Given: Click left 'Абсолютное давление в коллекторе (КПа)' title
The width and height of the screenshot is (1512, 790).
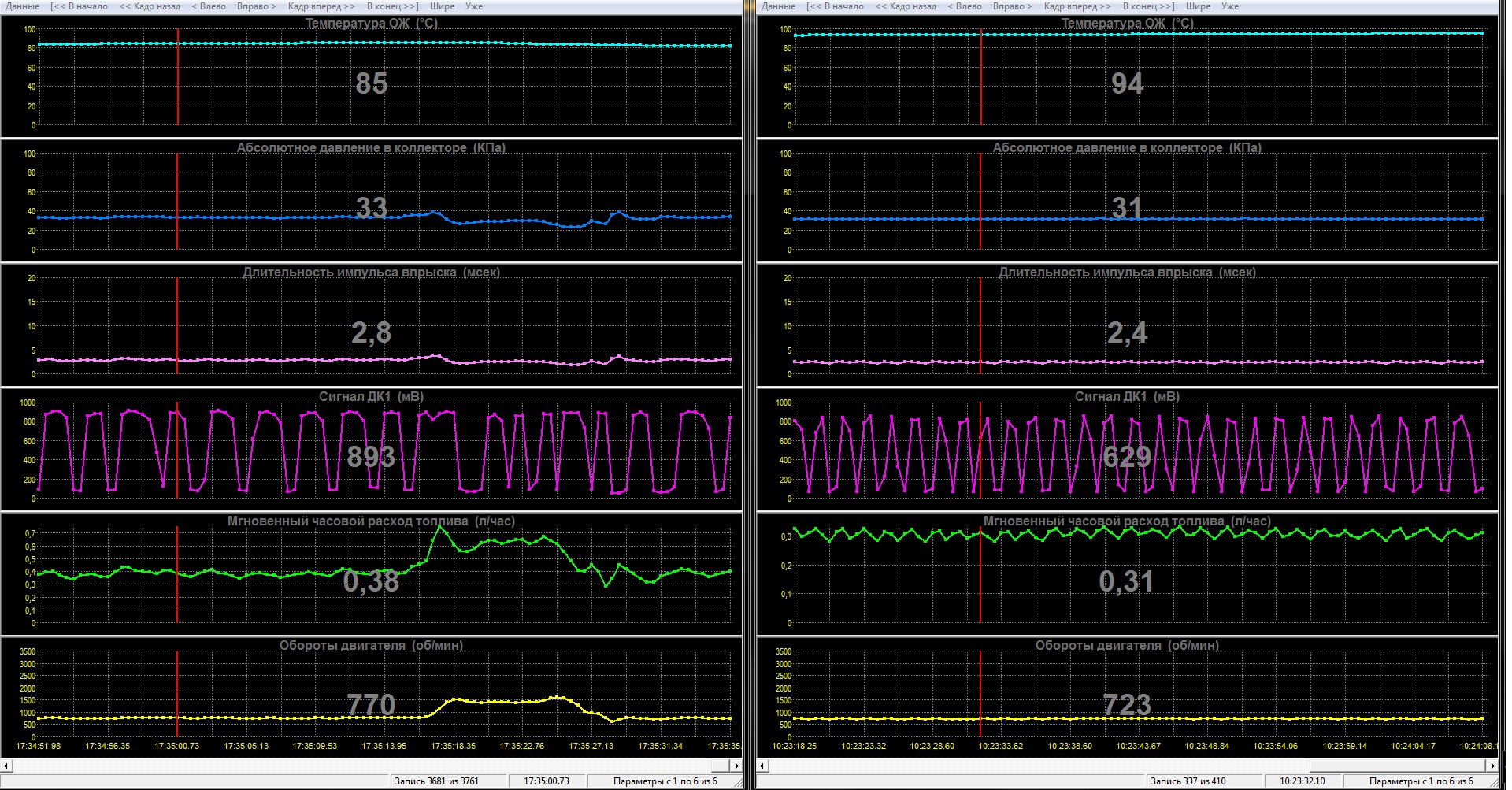Looking at the screenshot, I should pos(371,147).
